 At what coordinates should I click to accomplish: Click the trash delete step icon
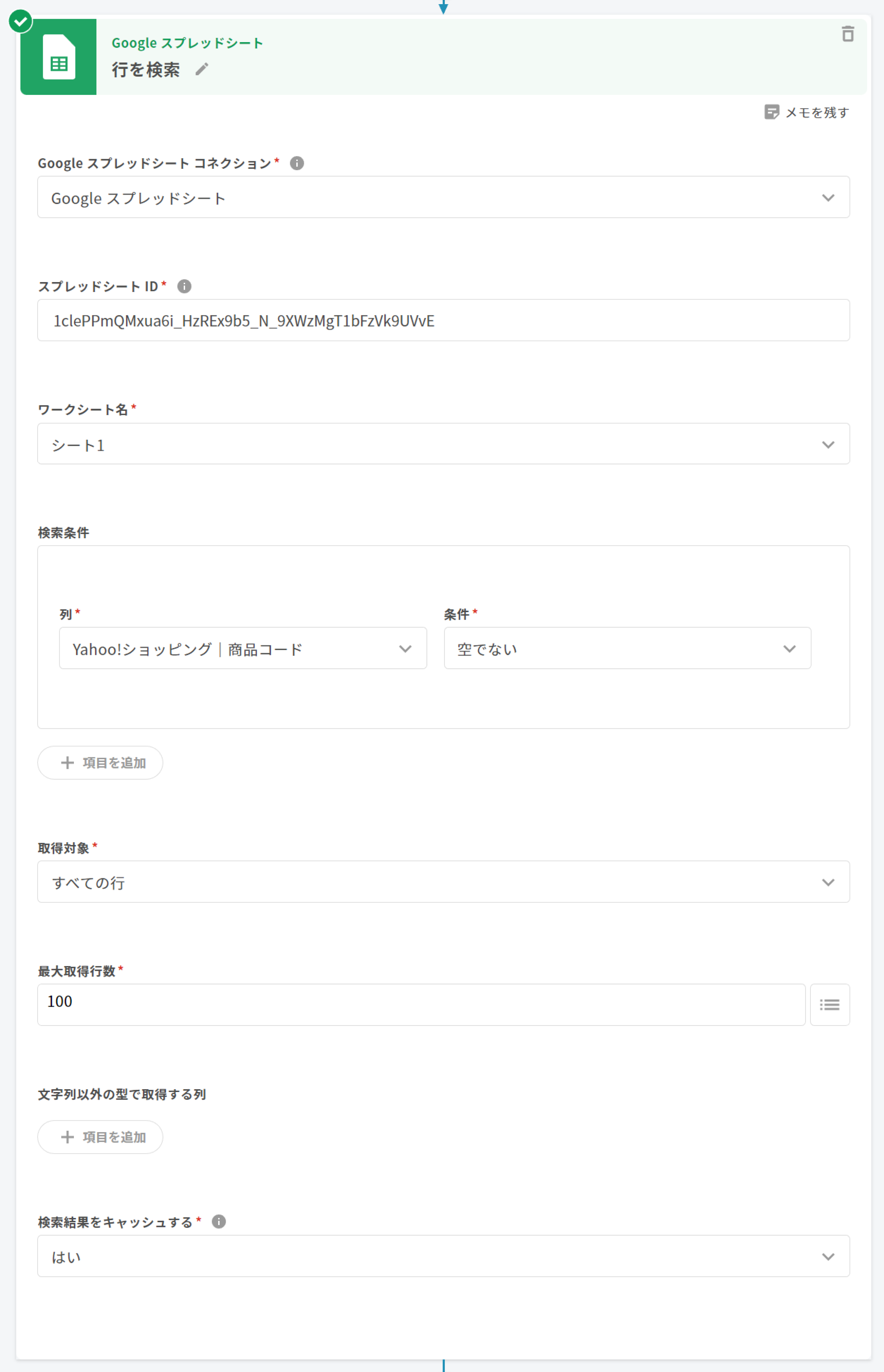pyautogui.click(x=847, y=34)
